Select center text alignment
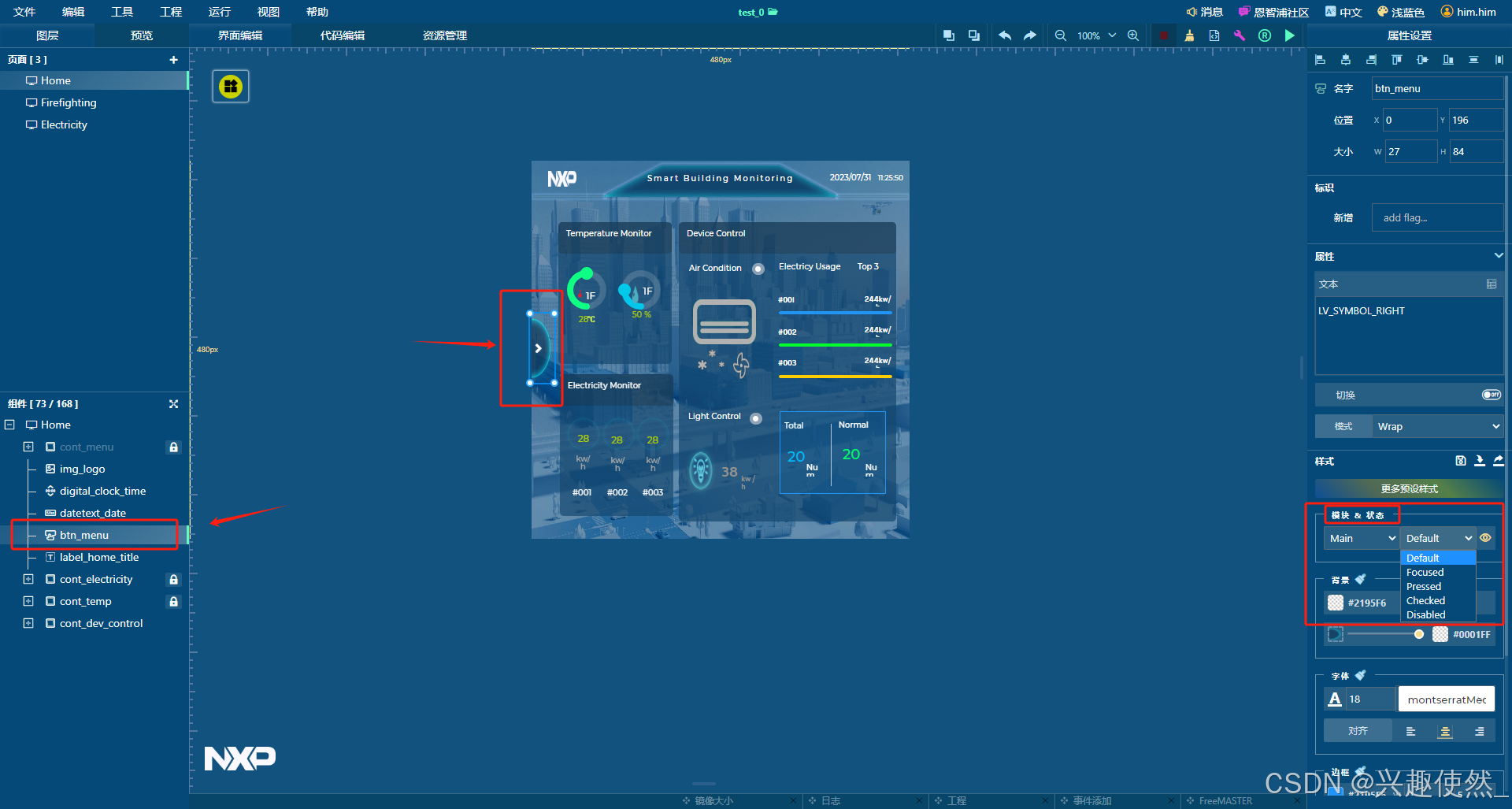The width and height of the screenshot is (1512, 809). coord(1445,731)
